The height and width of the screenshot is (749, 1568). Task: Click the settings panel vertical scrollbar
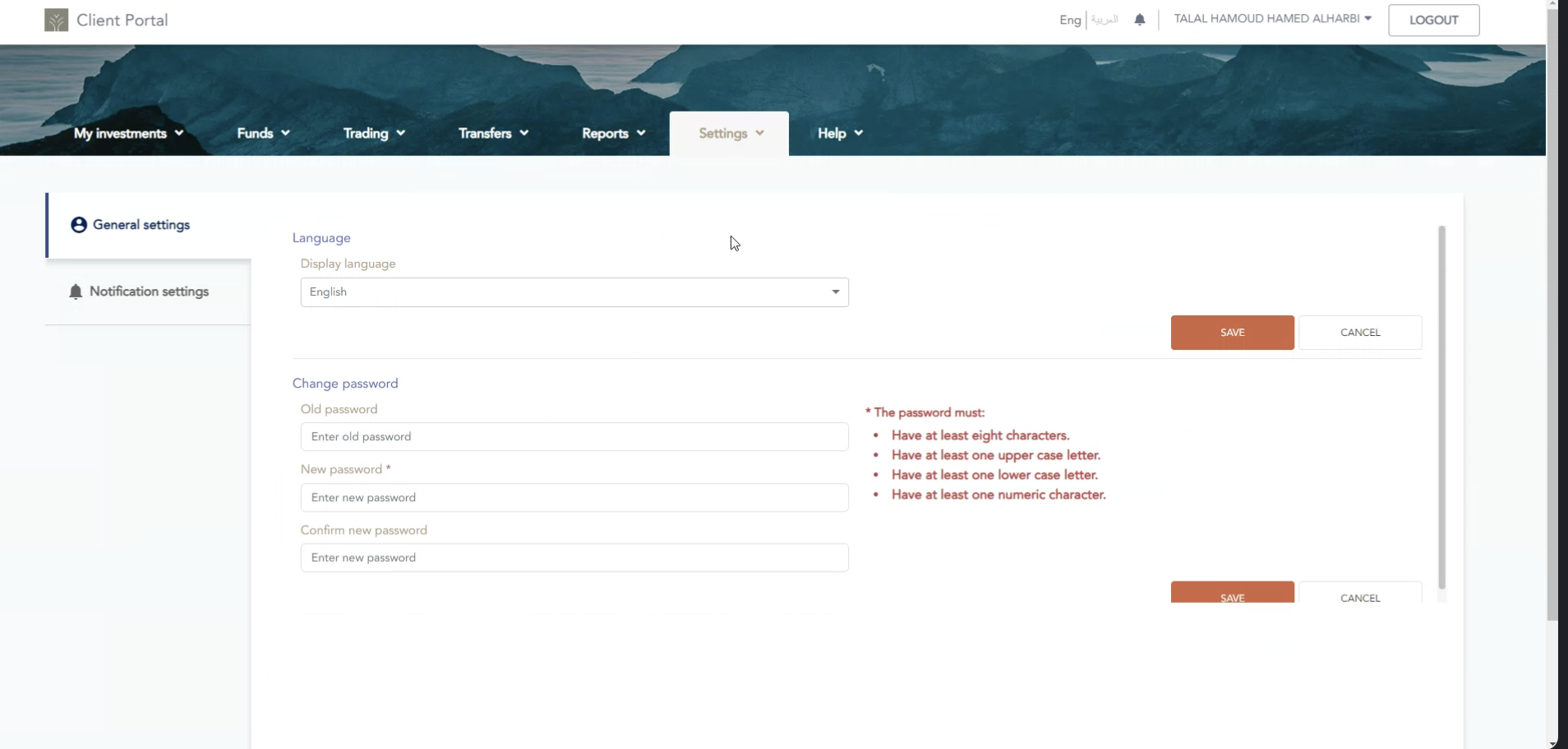pos(1441,407)
